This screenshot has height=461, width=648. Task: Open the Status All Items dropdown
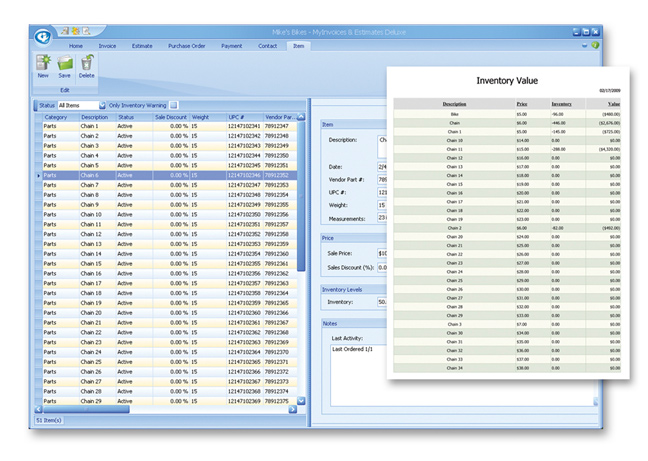pyautogui.click(x=101, y=105)
